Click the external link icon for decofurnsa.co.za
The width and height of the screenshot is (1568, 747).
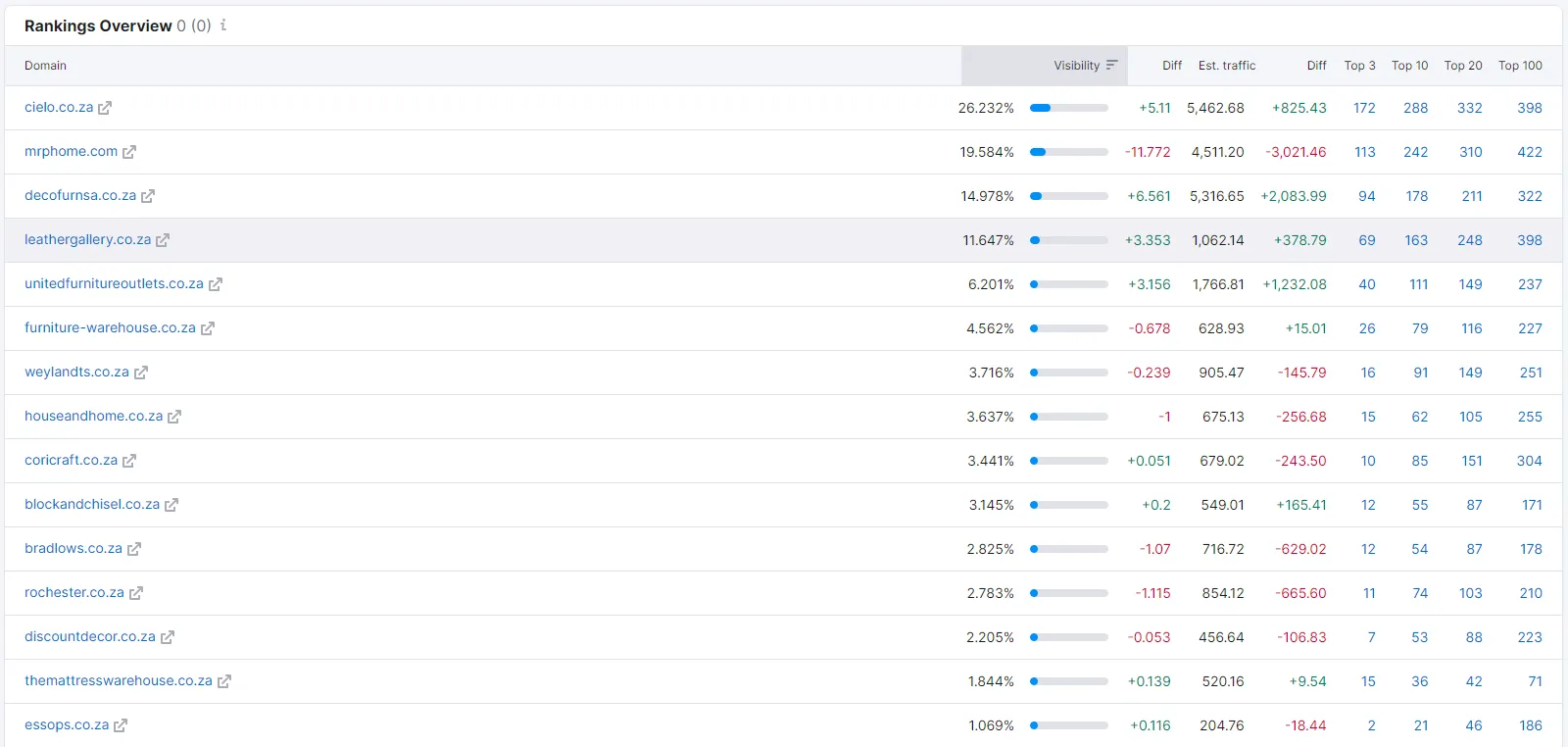(148, 196)
